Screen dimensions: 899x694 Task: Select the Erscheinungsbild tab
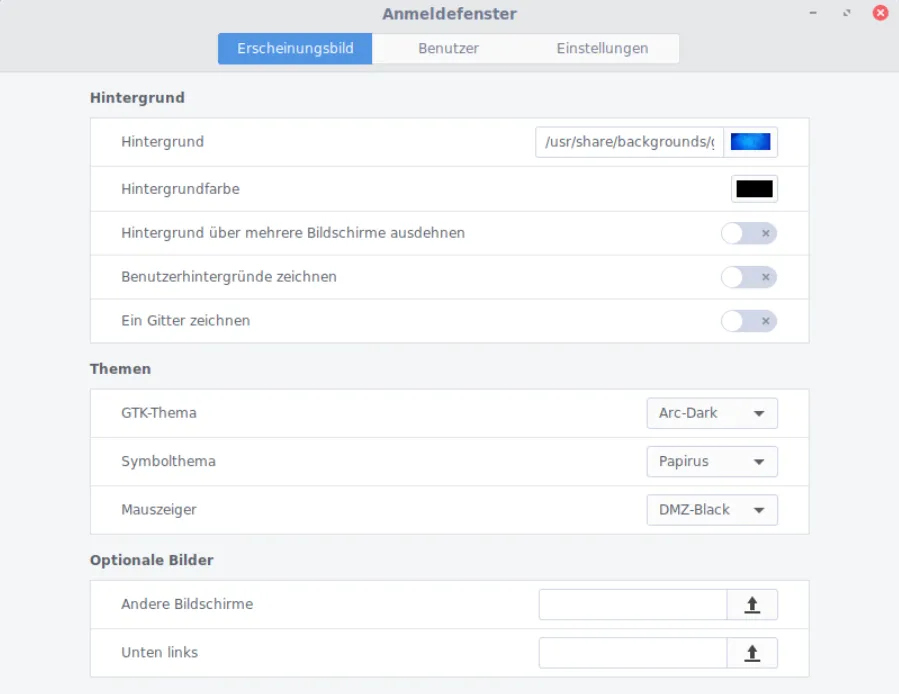tap(295, 48)
